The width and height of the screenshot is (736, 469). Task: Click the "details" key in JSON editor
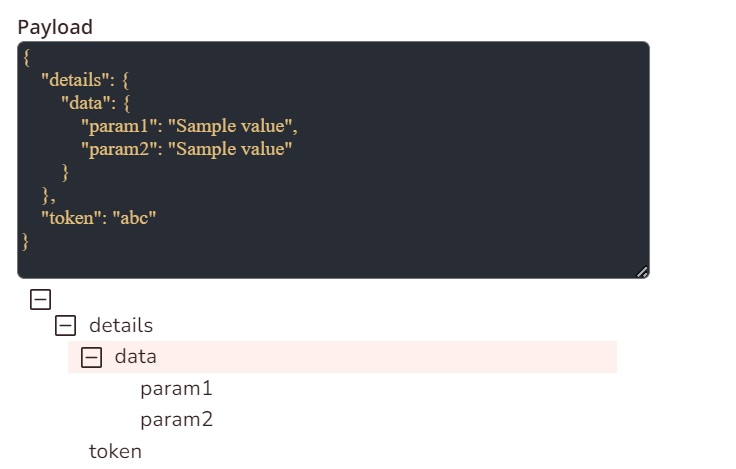click(75, 81)
